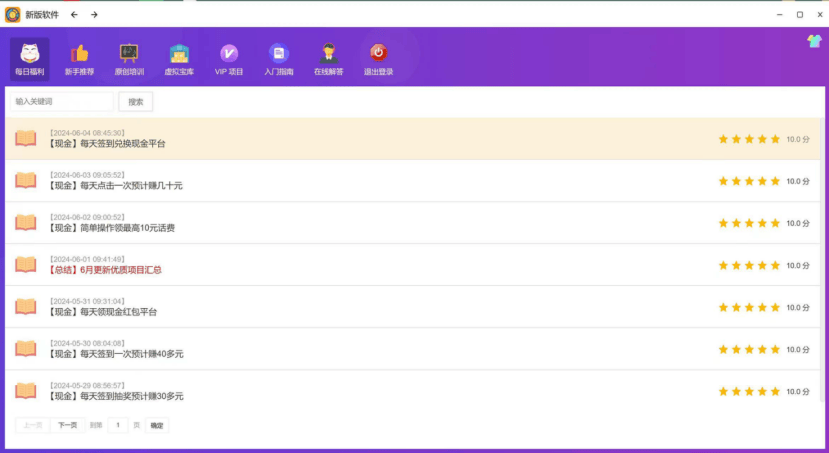Click timestamp 2024-06-04 08:45:30
The width and height of the screenshot is (829, 453).
(x=87, y=133)
